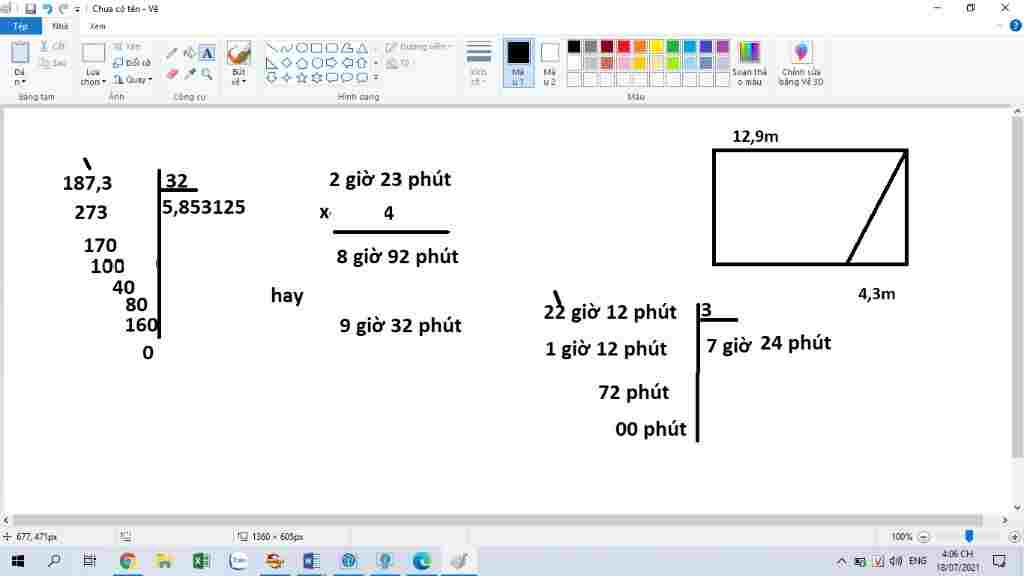The height and width of the screenshot is (576, 1024).
Task: Launch Chrome from the taskbar
Action: coord(127,560)
